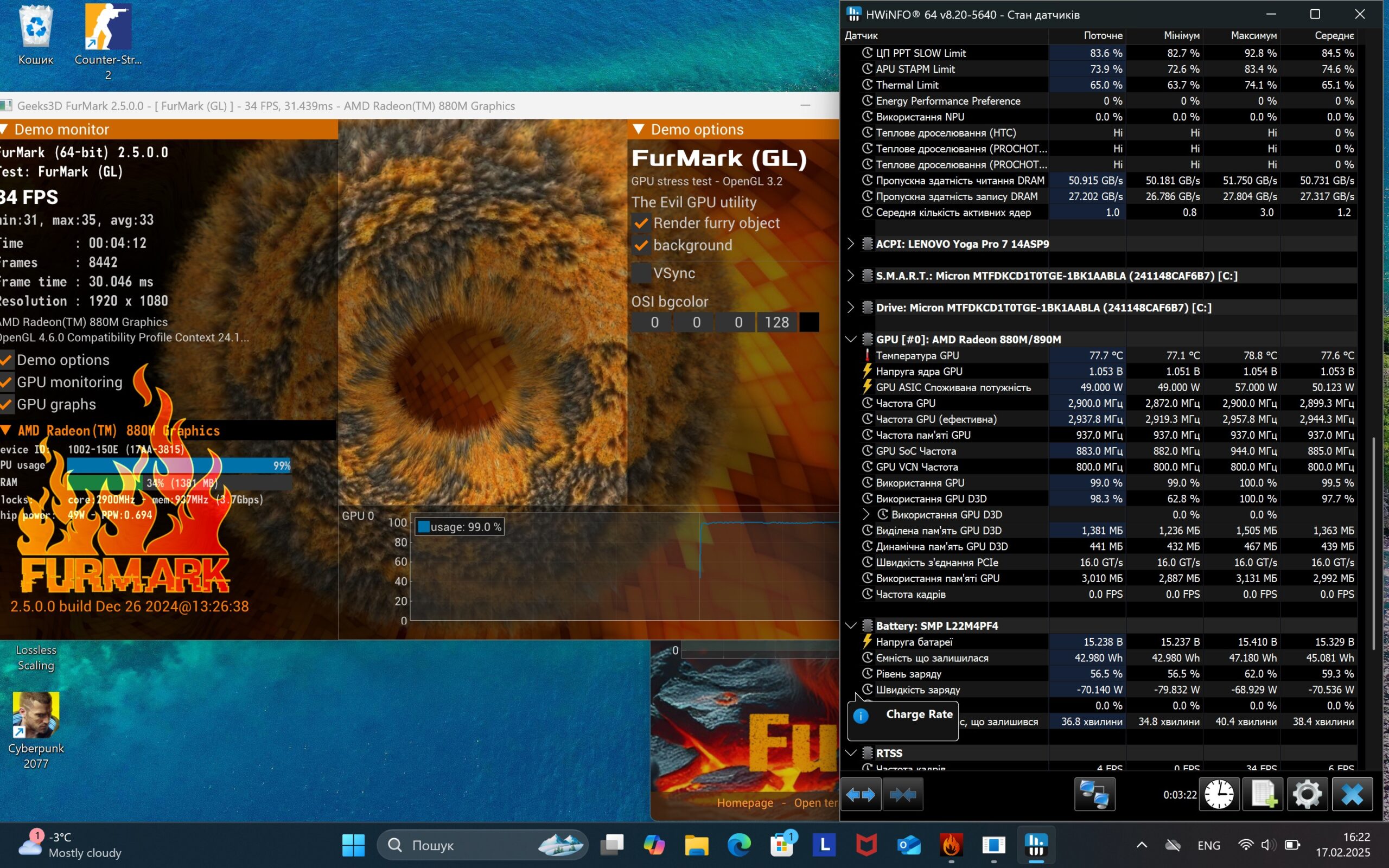Click the Homepage link in FurMark
The height and width of the screenshot is (868, 1389).
tap(744, 802)
